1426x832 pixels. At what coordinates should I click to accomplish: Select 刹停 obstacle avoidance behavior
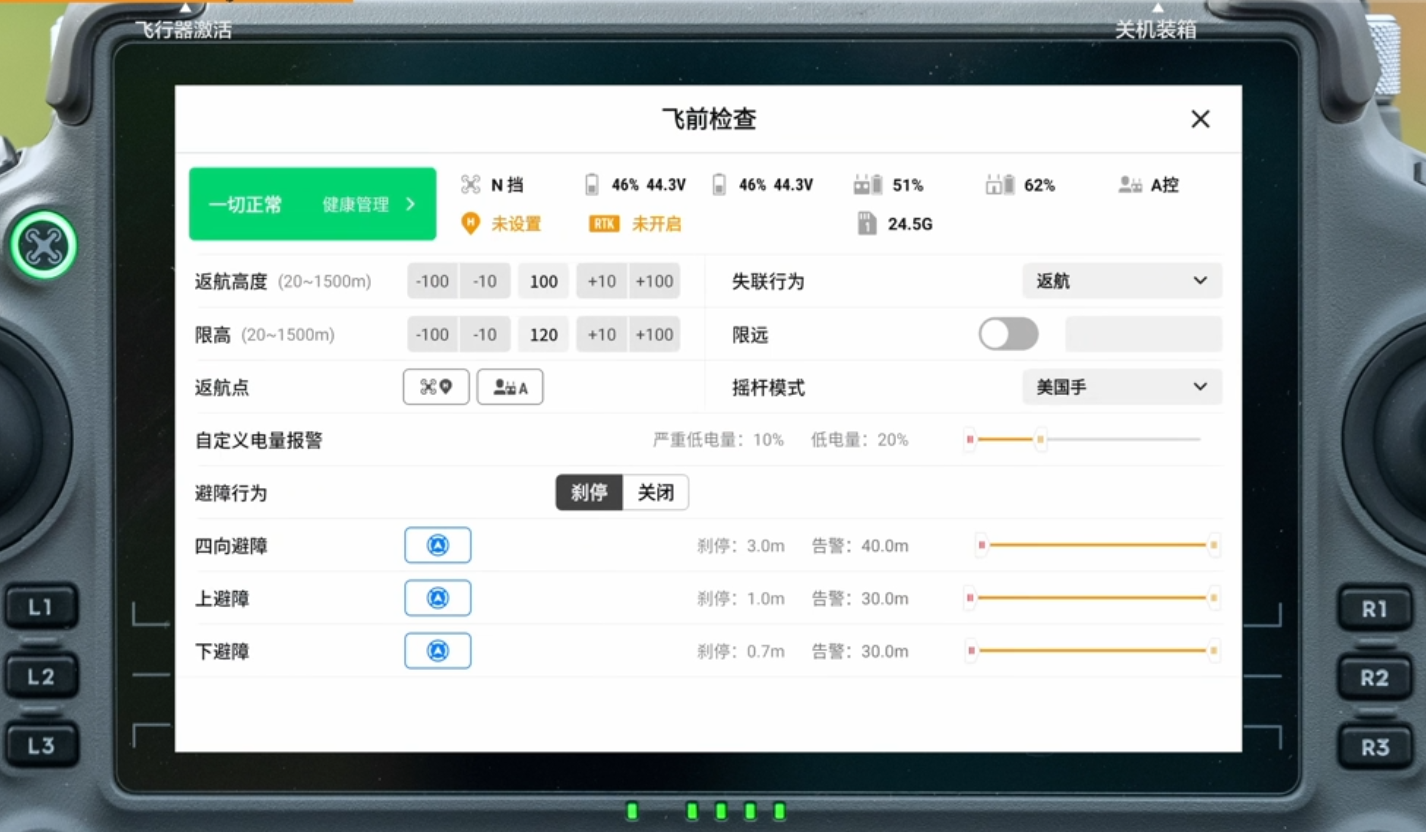[x=589, y=493]
